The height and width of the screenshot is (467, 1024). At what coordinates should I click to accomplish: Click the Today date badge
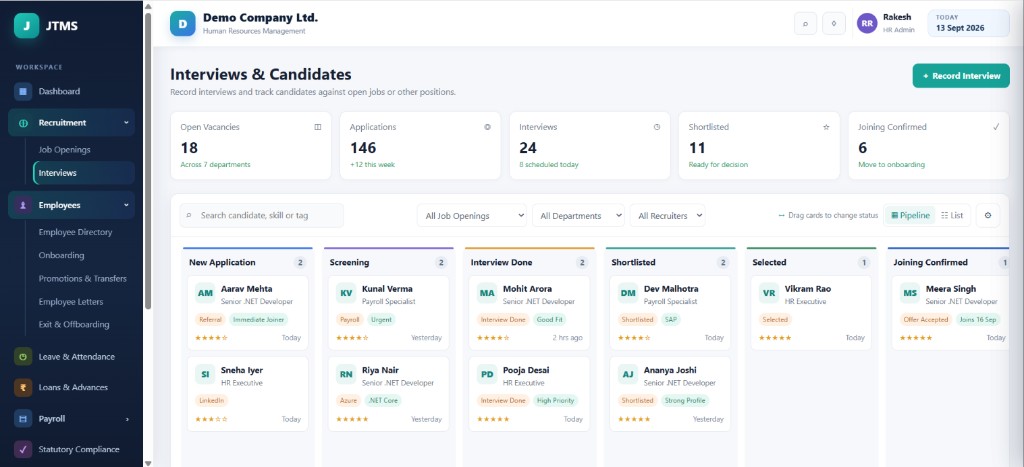click(x=968, y=24)
